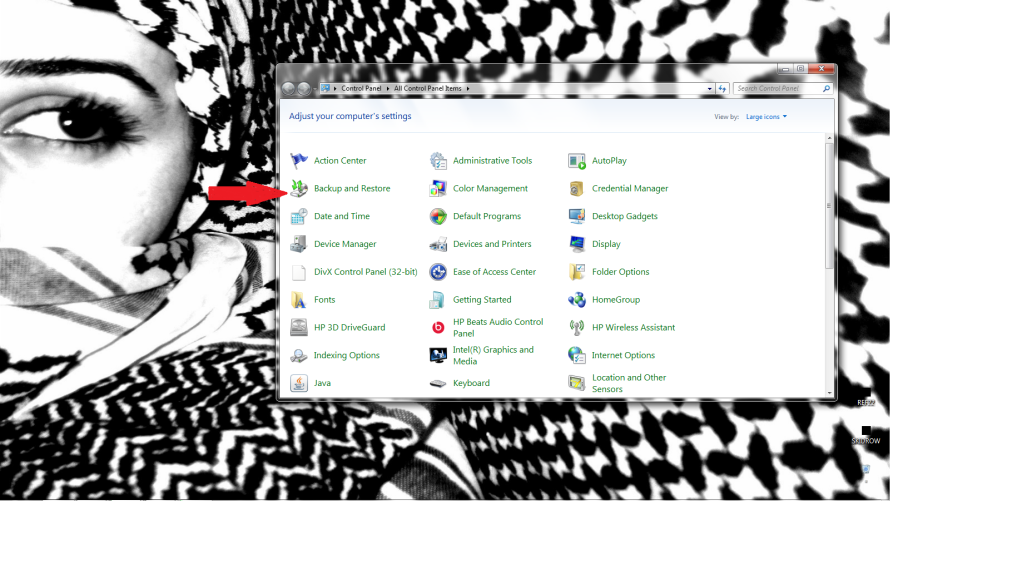
Task: Open the Location and Other Sensors icon
Action: click(577, 383)
